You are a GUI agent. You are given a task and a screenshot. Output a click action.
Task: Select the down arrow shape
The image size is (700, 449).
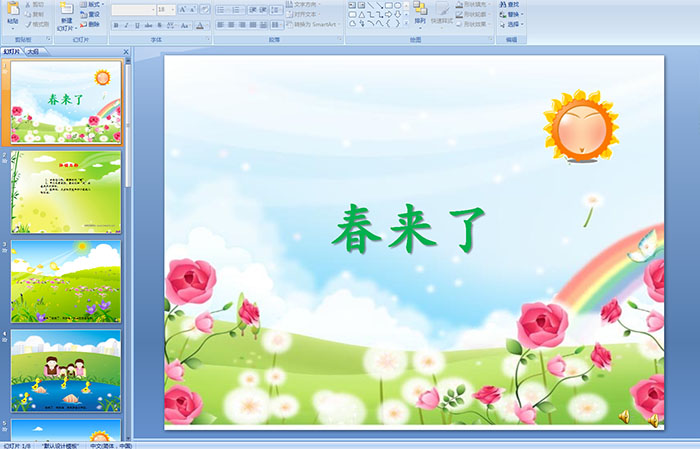[x=398, y=15]
